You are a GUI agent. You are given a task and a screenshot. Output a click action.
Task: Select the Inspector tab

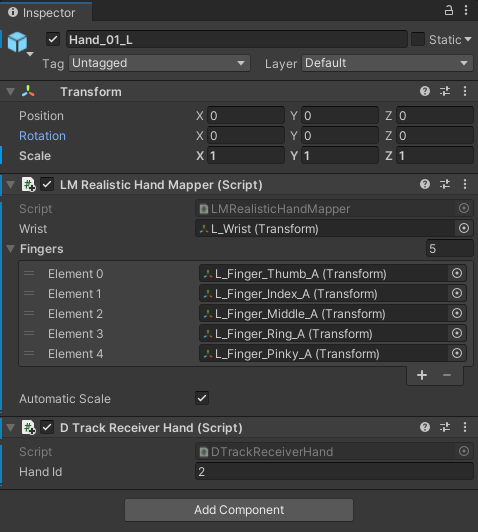pos(46,13)
